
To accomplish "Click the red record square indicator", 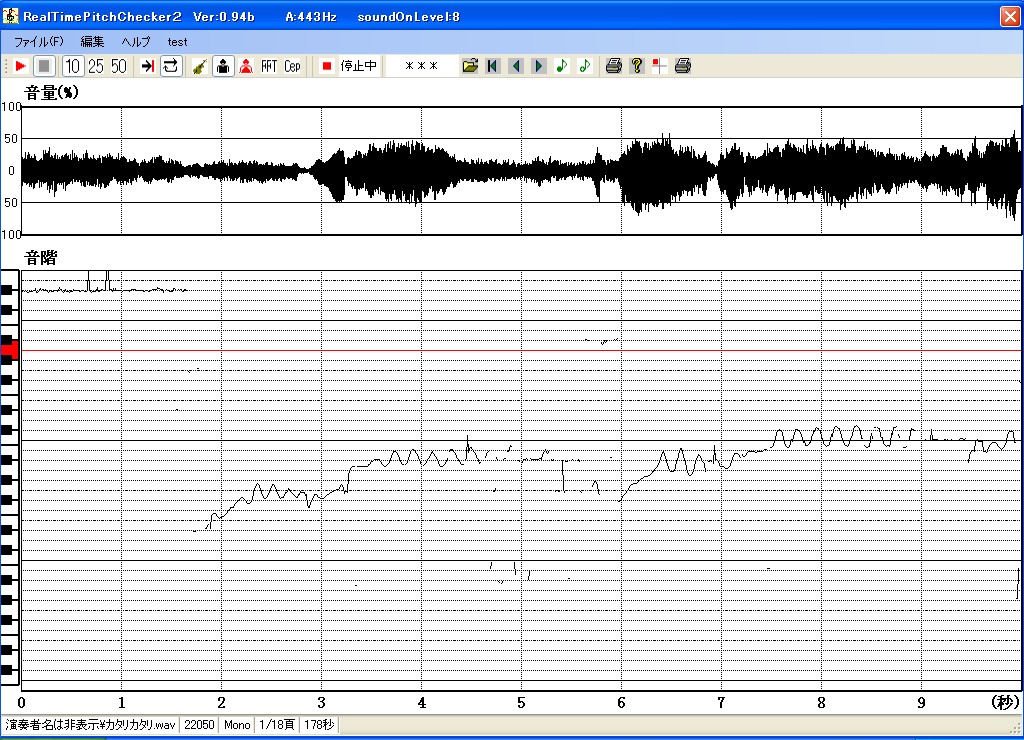I will pos(327,66).
